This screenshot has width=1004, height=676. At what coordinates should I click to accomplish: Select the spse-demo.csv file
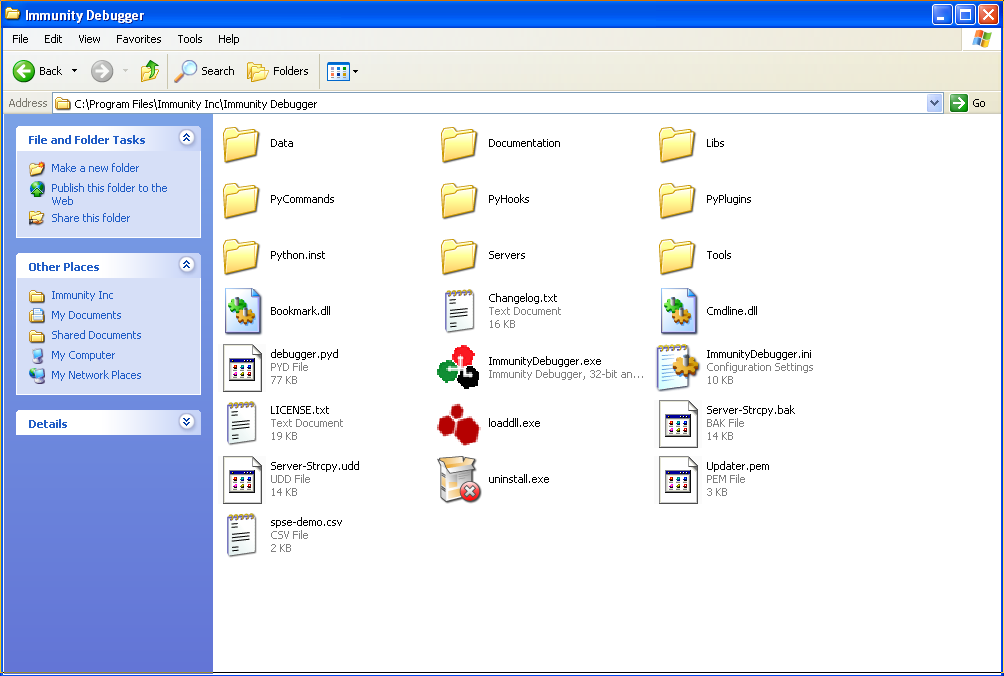[241, 534]
